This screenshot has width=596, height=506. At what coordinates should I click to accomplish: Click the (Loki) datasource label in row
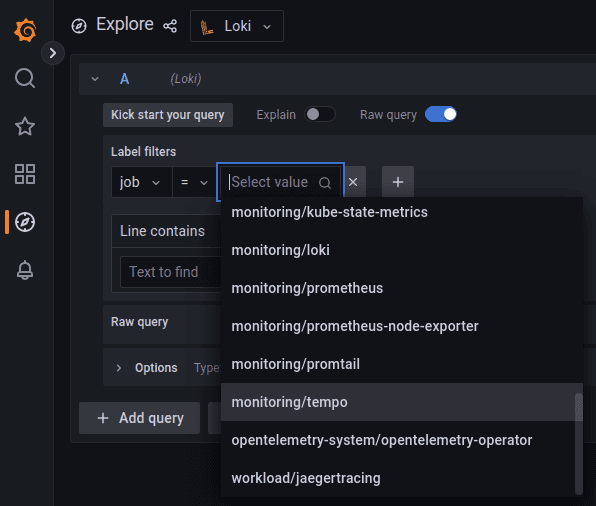(x=185, y=79)
